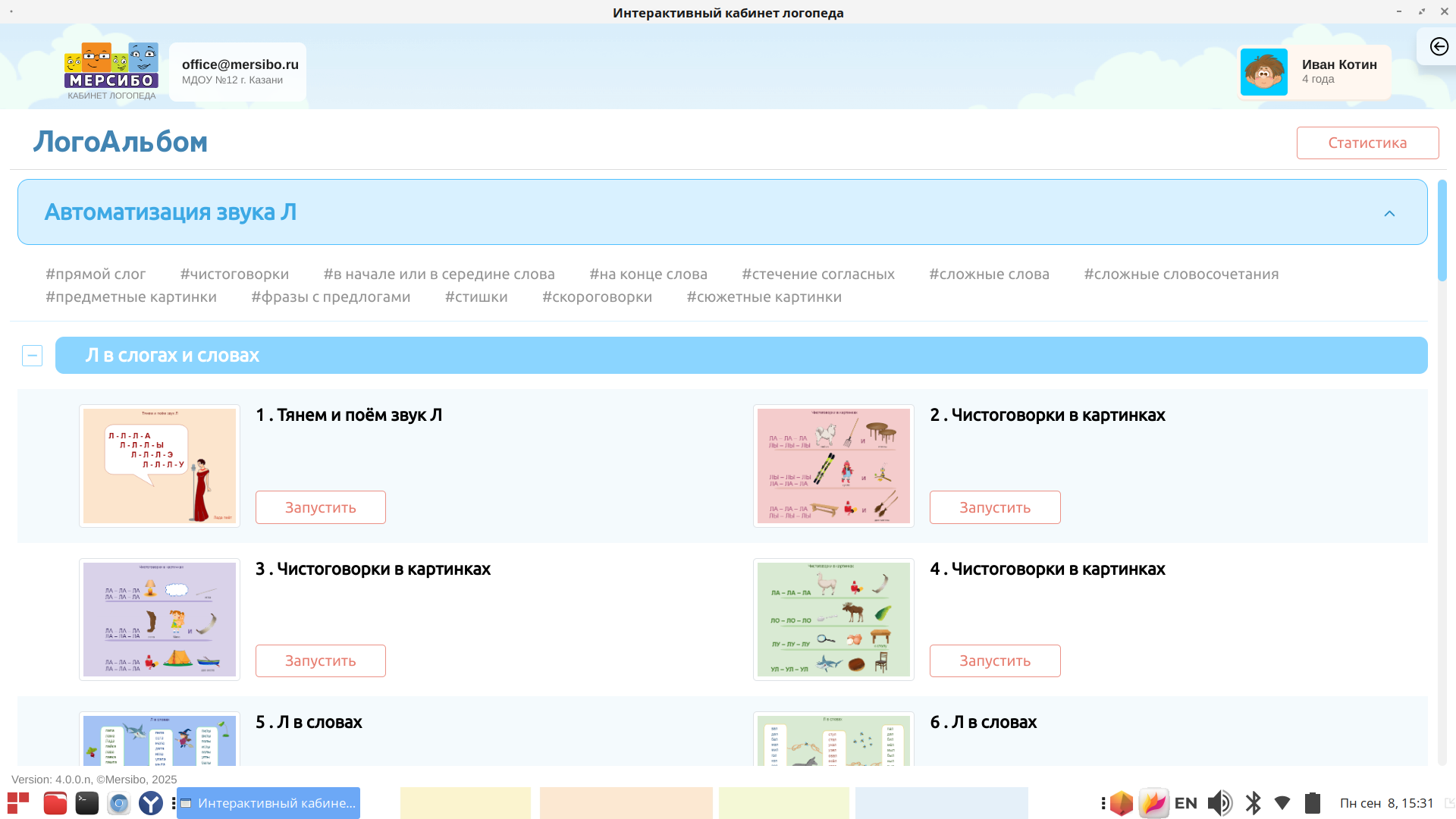Image resolution: width=1456 pixels, height=819 pixels.
Task: Click the Bluetooth tray icon
Action: point(1253,803)
